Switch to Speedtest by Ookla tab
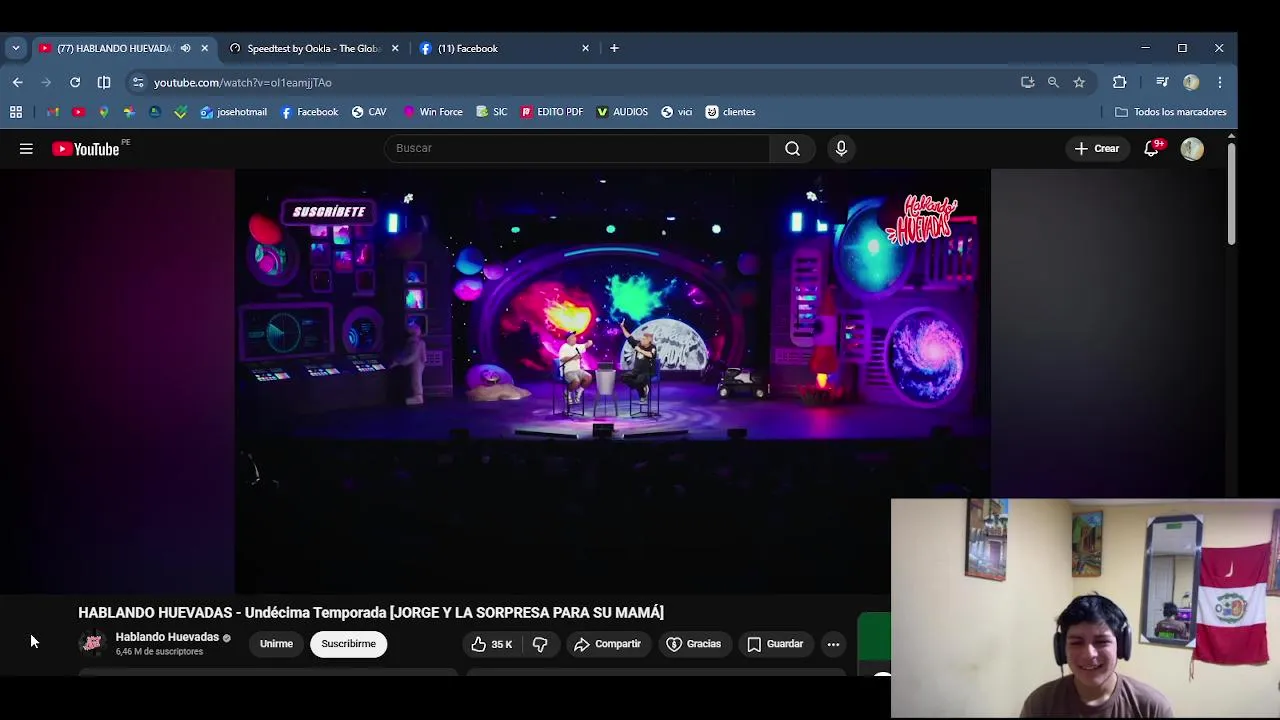 pyautogui.click(x=313, y=48)
